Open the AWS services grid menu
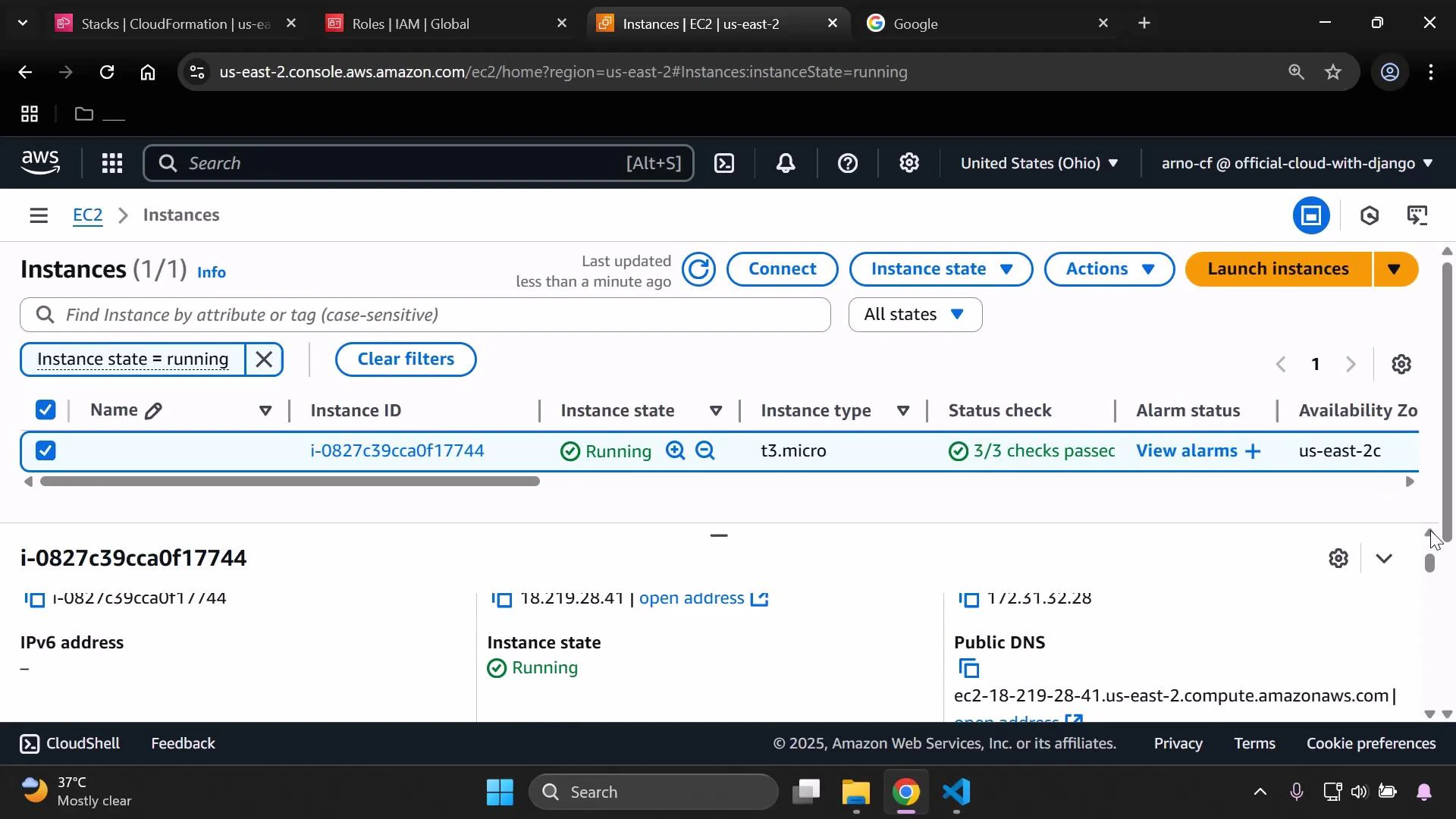 coord(111,163)
